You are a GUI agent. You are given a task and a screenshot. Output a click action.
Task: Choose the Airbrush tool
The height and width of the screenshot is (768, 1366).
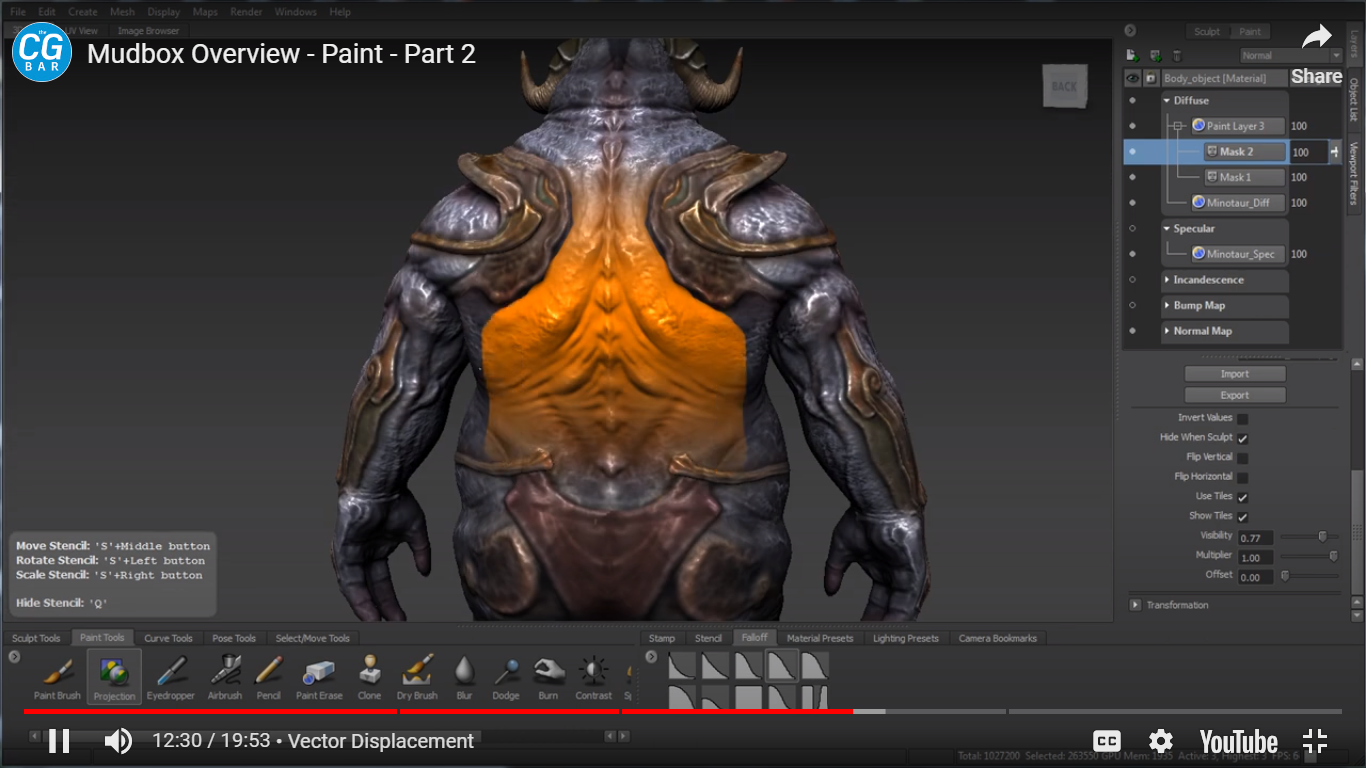[x=225, y=677]
